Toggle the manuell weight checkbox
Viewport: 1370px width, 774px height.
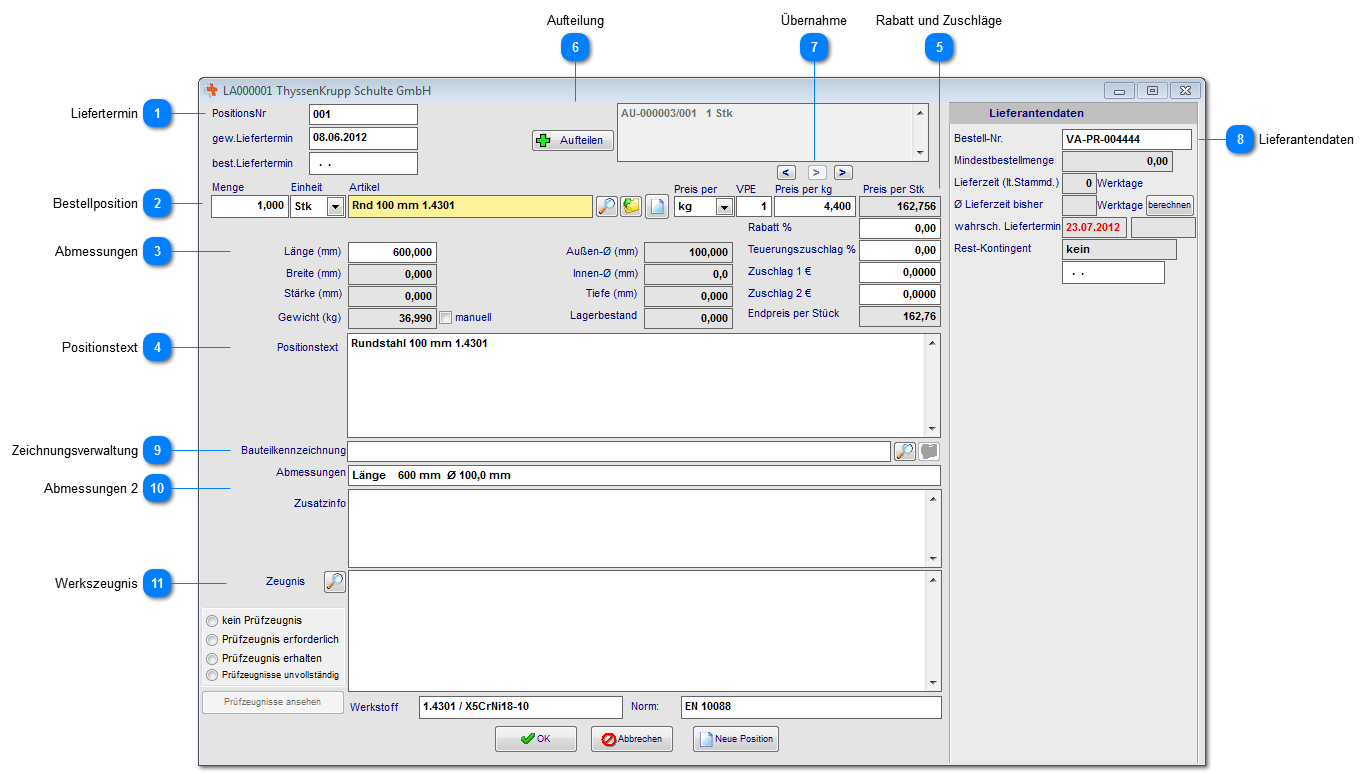coord(446,317)
